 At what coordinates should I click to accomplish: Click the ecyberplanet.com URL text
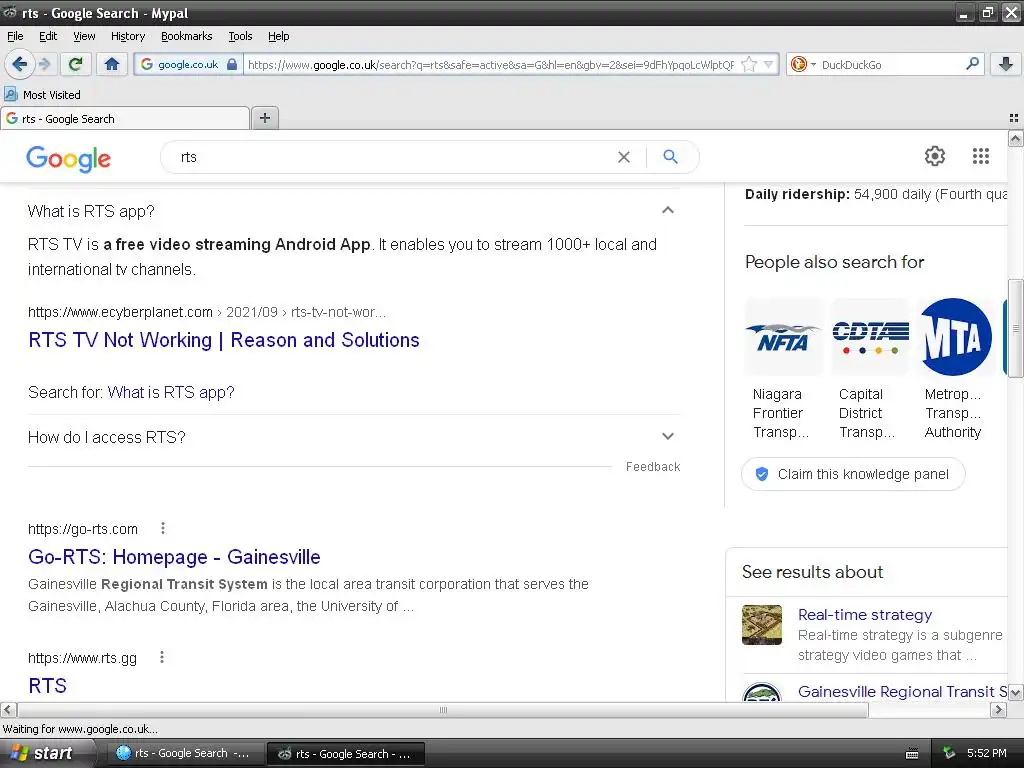point(120,312)
